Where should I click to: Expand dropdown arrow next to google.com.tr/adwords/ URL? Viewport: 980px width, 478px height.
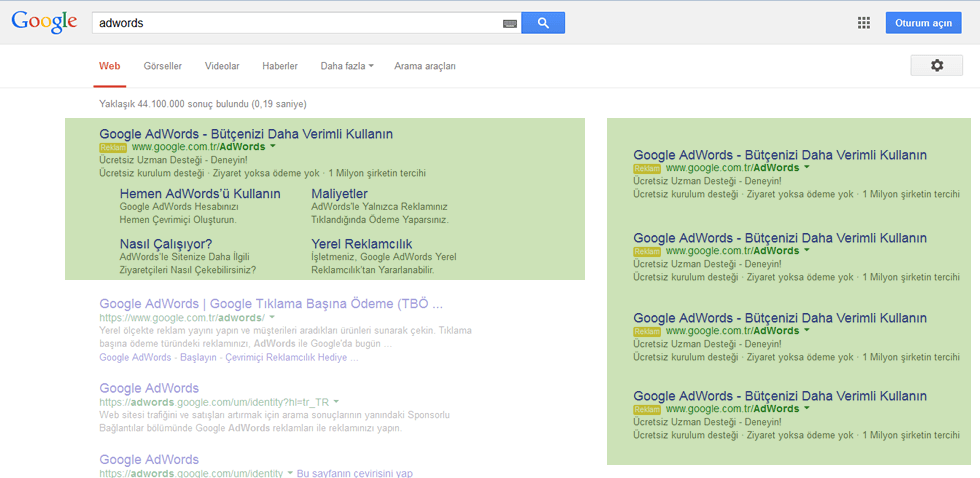[274, 317]
